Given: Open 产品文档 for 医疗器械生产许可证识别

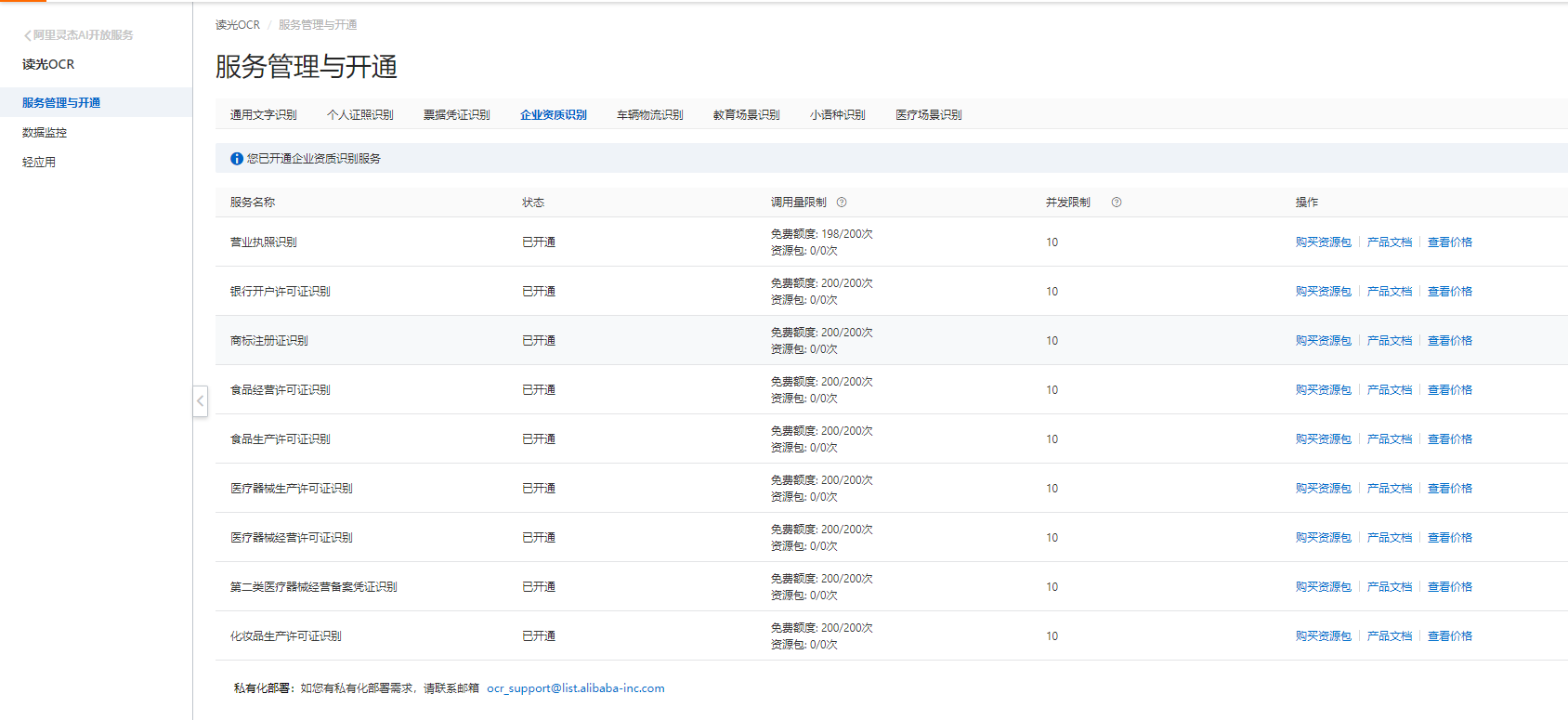Looking at the screenshot, I should point(1390,489).
